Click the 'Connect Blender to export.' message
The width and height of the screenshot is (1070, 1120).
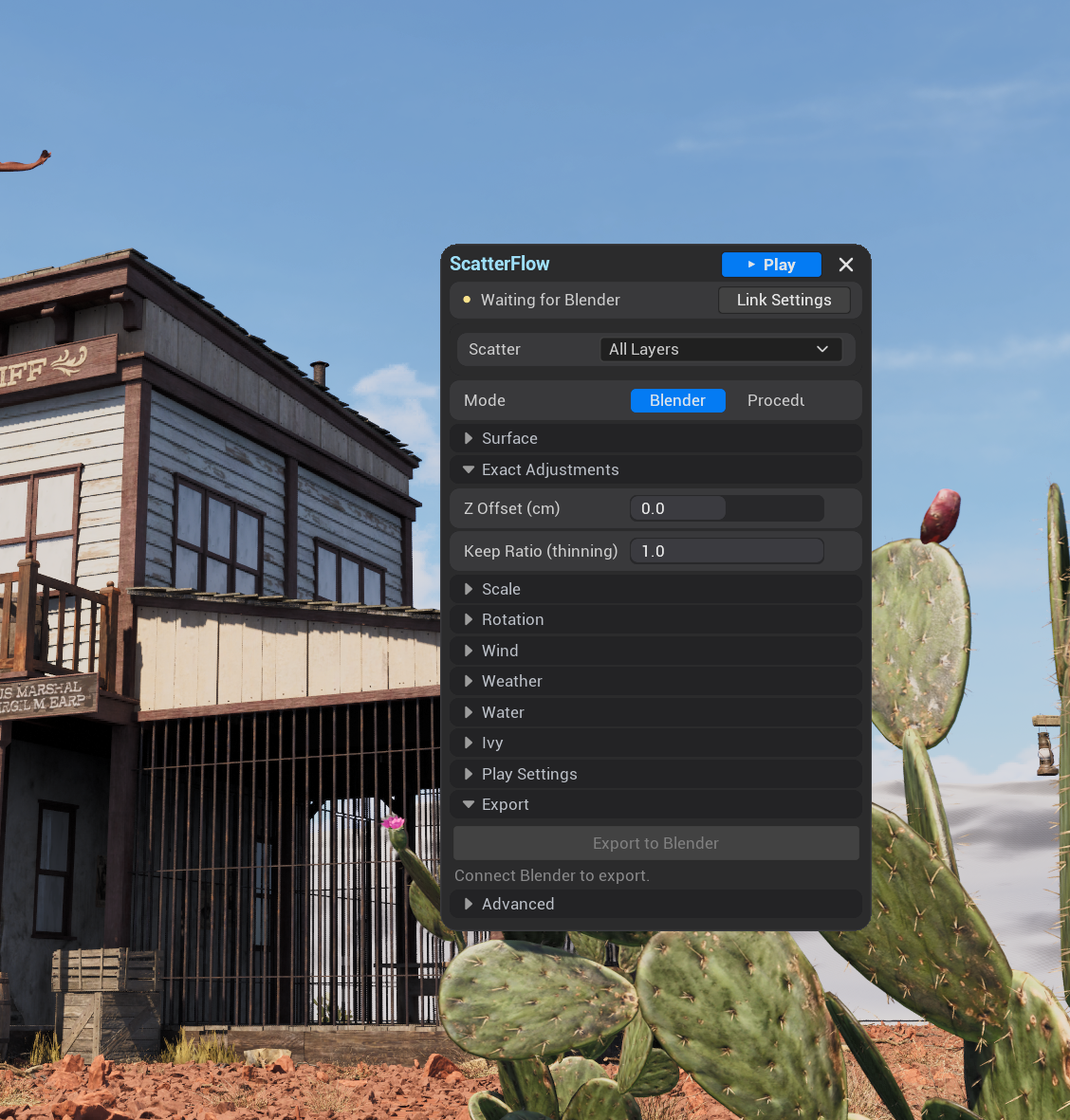click(x=551, y=875)
